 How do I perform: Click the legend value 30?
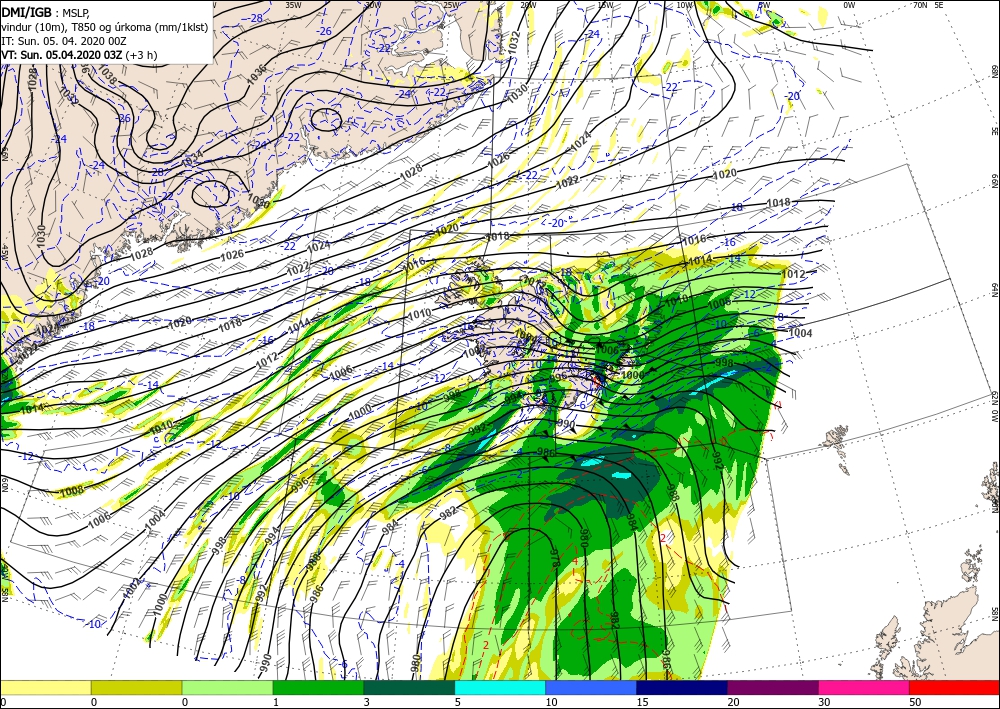point(824,702)
